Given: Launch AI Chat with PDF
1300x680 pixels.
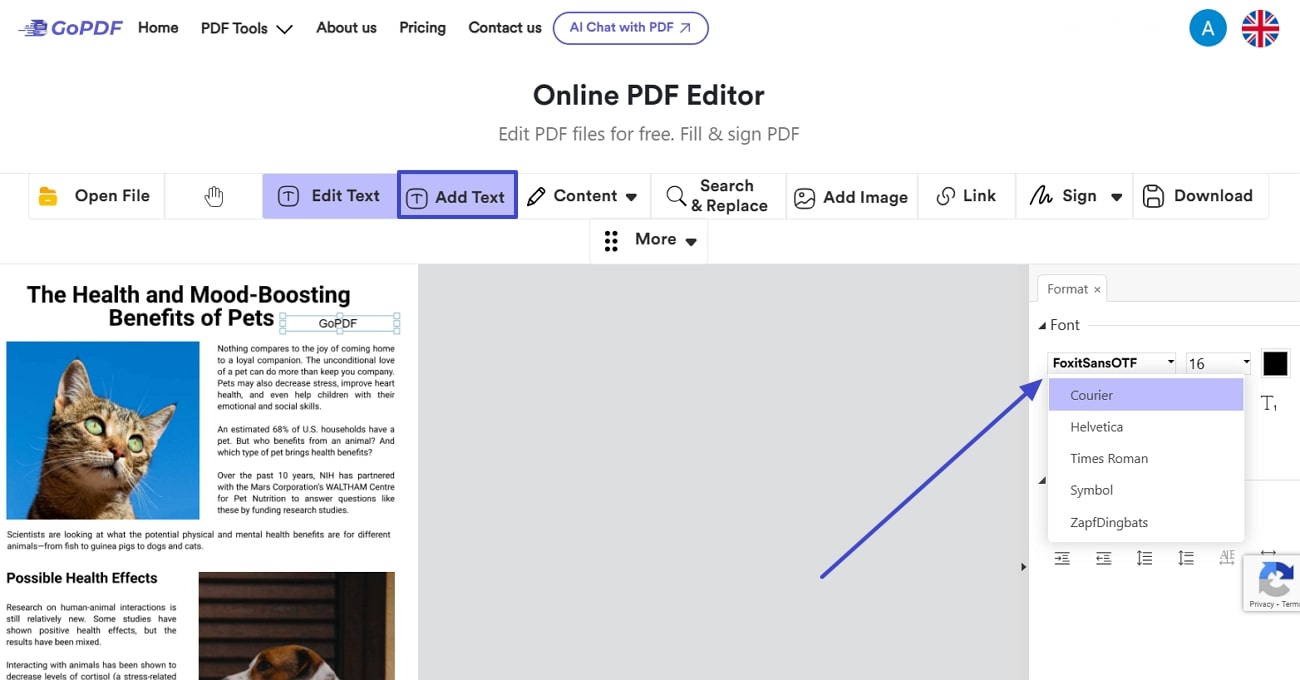Looking at the screenshot, I should point(631,28).
